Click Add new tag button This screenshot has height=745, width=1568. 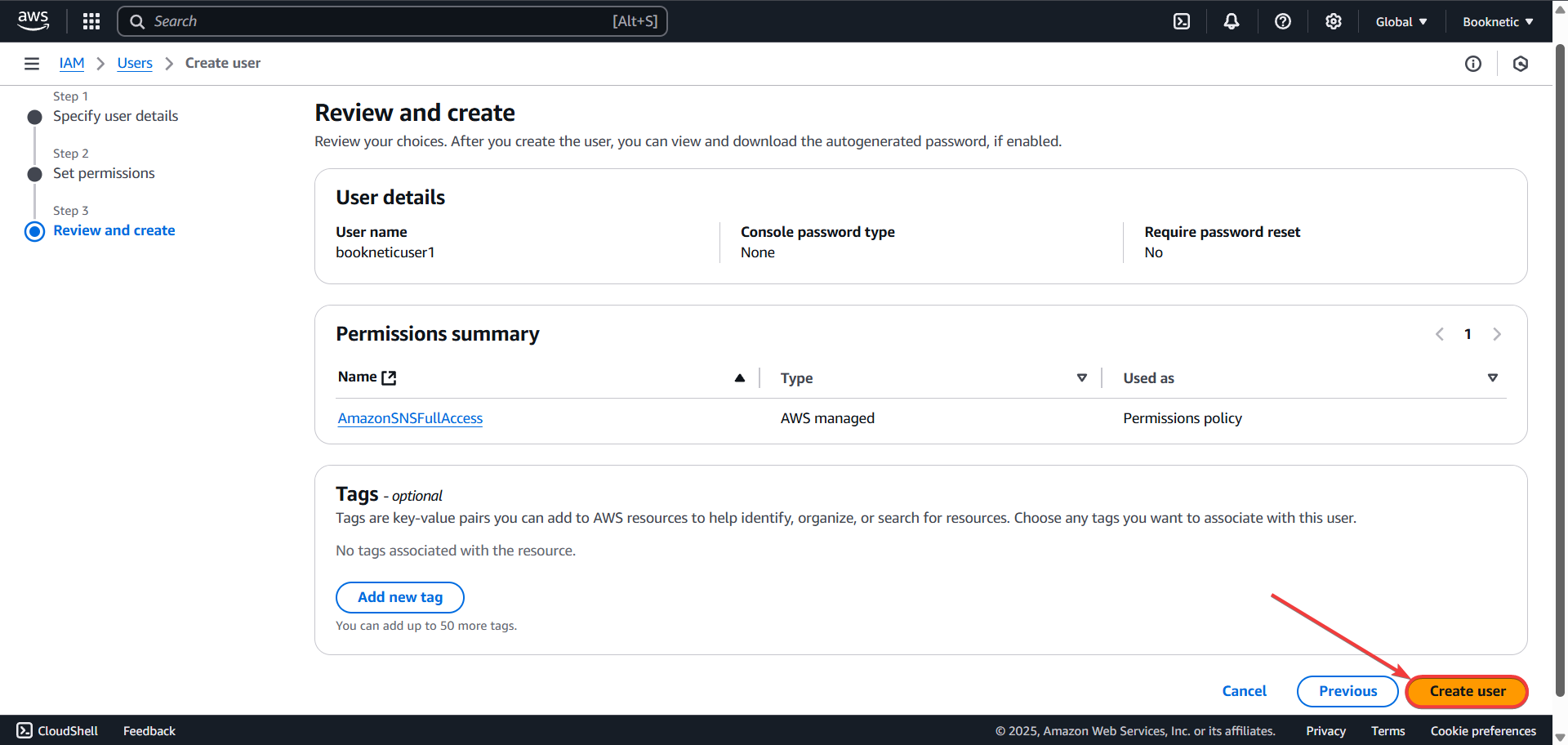(x=400, y=597)
